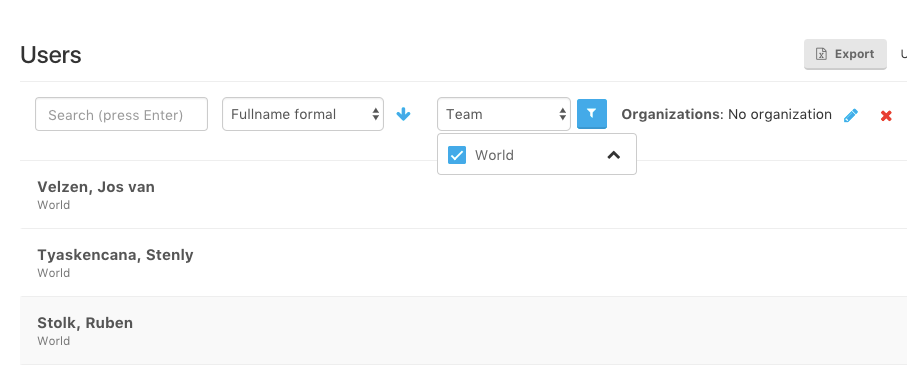
Task: Export the users list
Action: (x=845, y=54)
